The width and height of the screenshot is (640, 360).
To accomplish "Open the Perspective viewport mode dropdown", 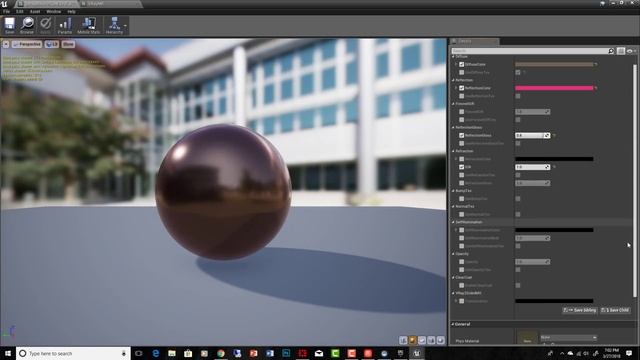I will (x=27, y=44).
